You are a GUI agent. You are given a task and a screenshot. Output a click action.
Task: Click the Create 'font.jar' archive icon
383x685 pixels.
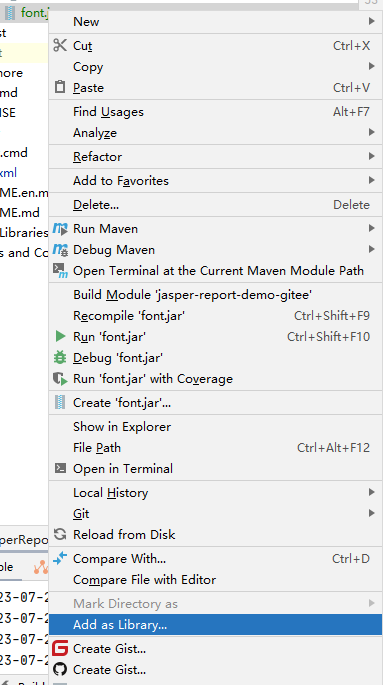click(60, 402)
